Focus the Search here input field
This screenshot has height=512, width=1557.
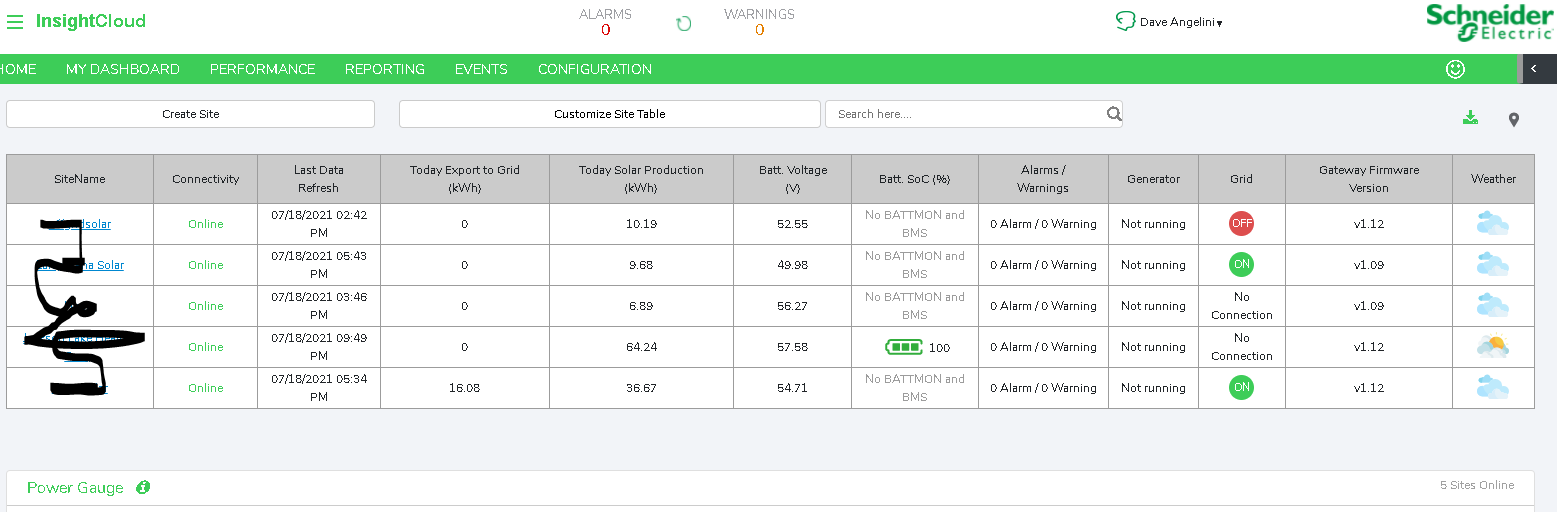click(x=965, y=114)
